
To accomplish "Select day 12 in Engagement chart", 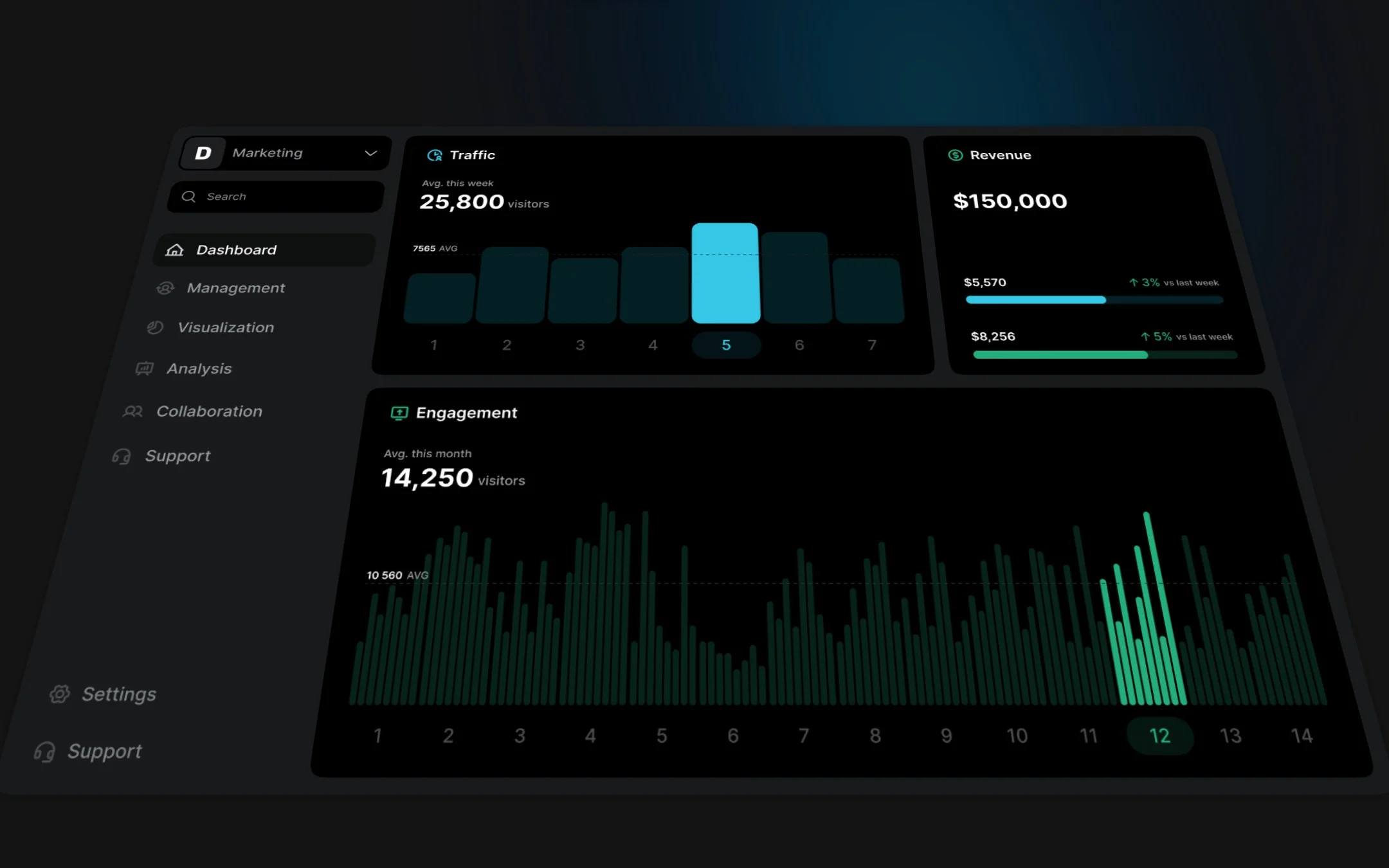I will [1160, 736].
